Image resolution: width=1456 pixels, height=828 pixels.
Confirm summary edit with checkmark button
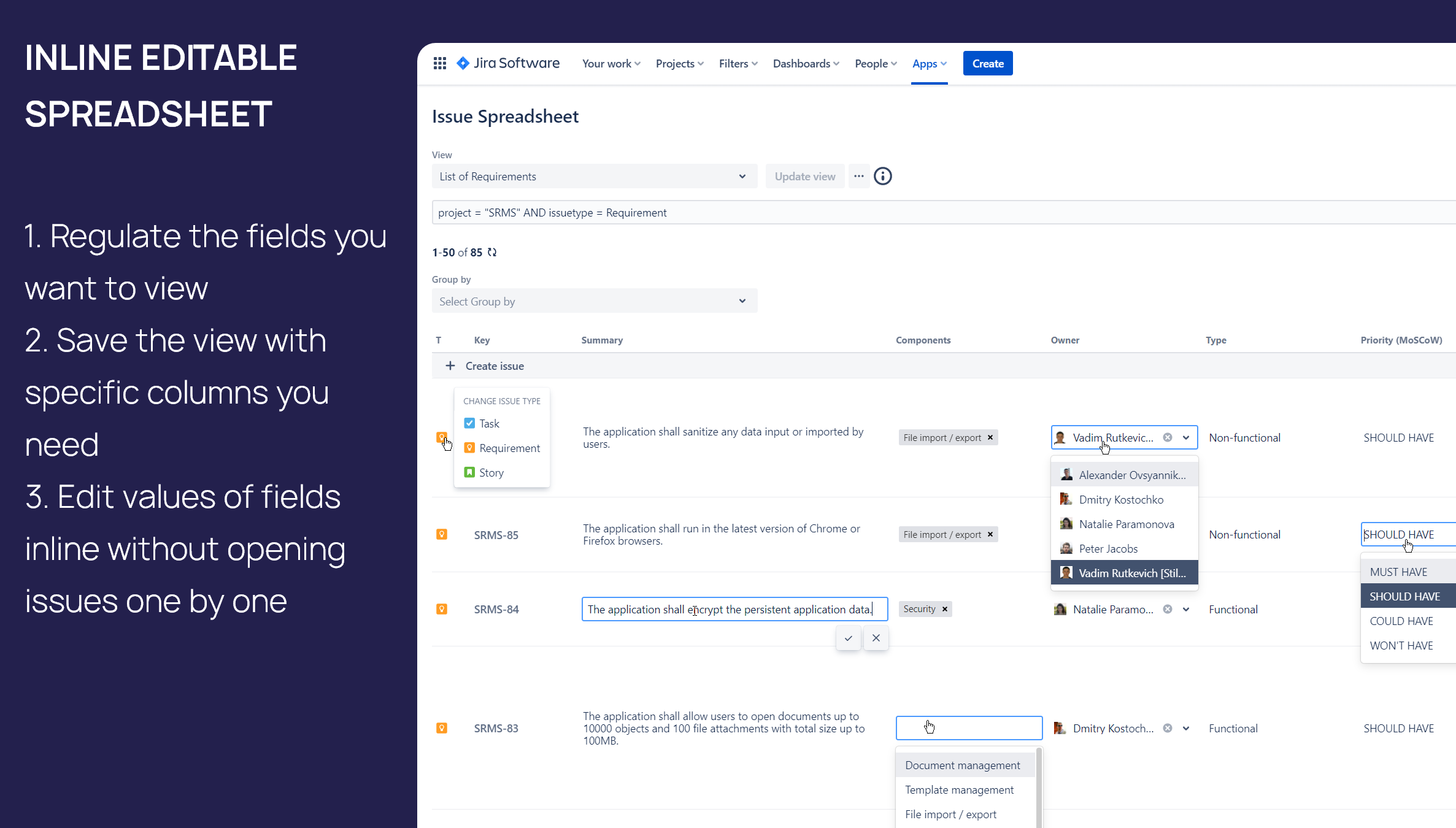[x=848, y=638]
